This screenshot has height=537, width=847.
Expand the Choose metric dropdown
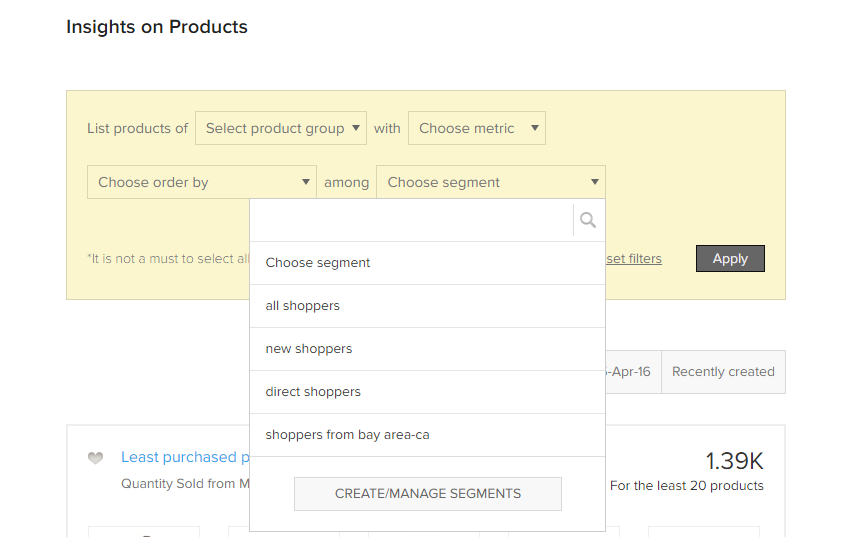coord(477,128)
